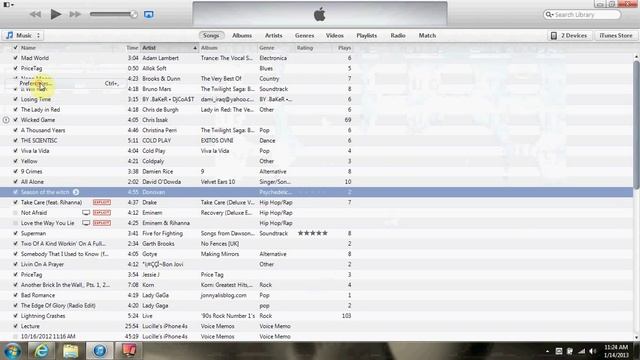640x360 pixels.
Task: Click the Play button
Action: coord(56,14)
